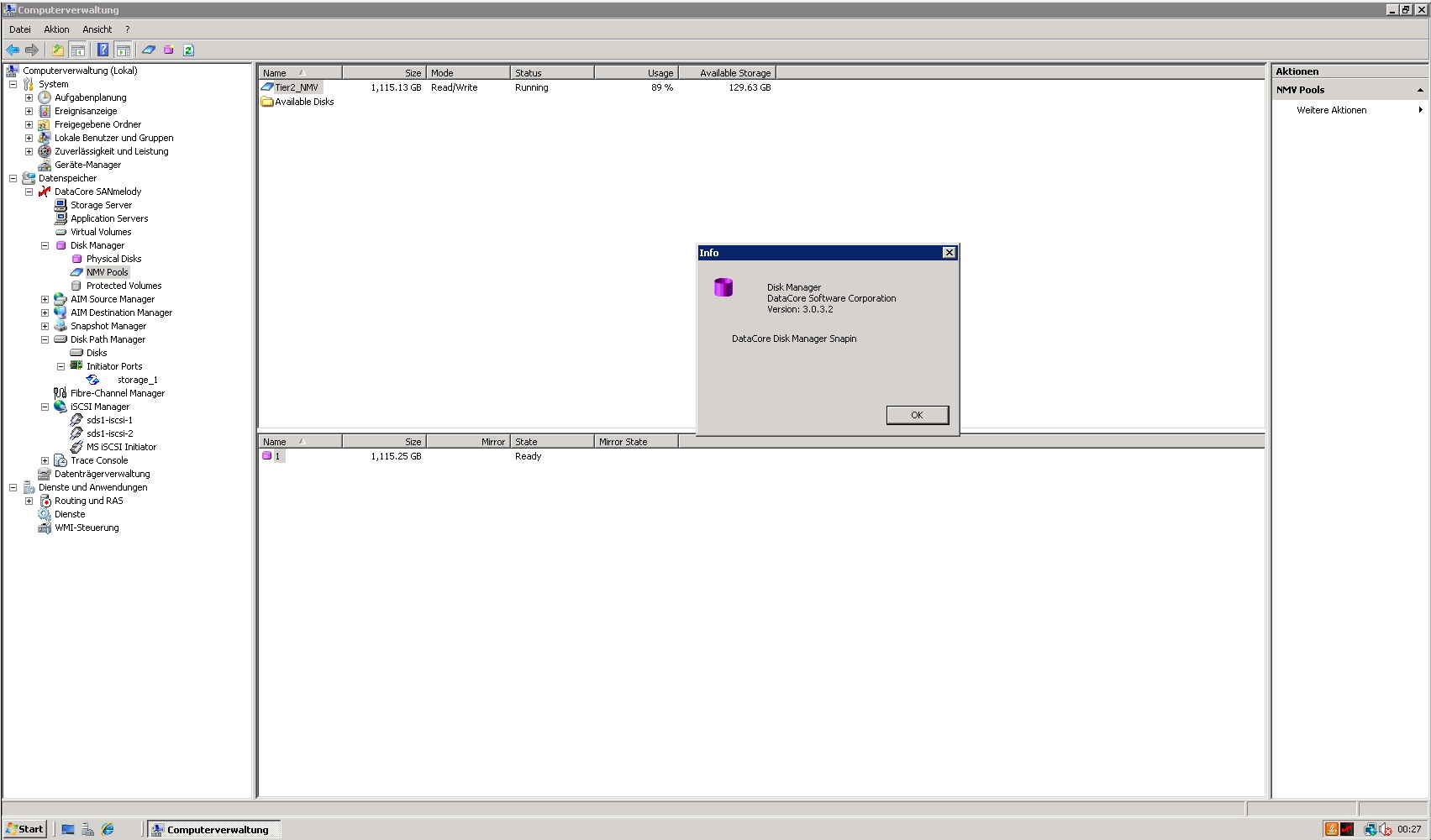
Task: Open the Datei menu
Action: tap(20, 29)
